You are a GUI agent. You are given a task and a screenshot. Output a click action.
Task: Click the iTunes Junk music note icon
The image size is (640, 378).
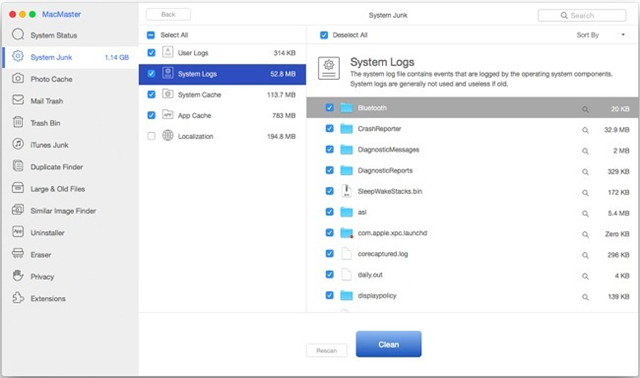18,144
